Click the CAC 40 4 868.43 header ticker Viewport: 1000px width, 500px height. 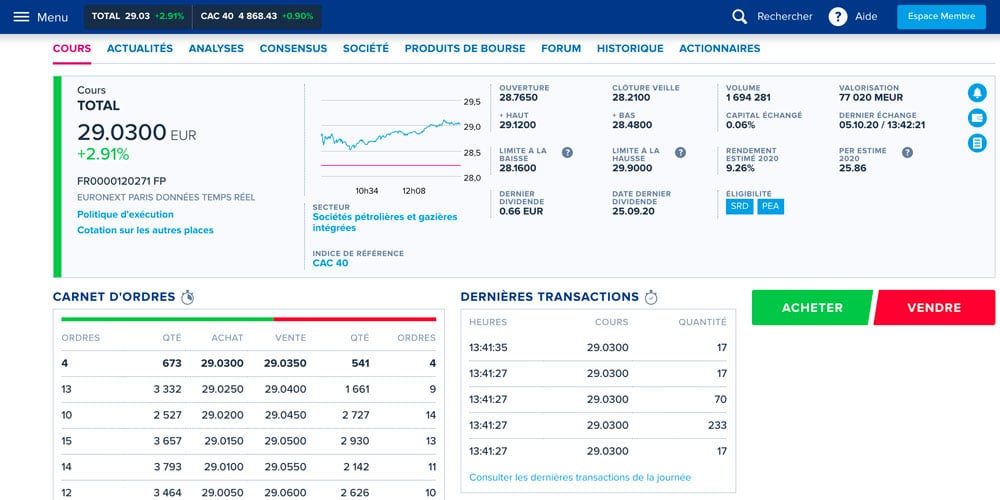click(x=257, y=17)
